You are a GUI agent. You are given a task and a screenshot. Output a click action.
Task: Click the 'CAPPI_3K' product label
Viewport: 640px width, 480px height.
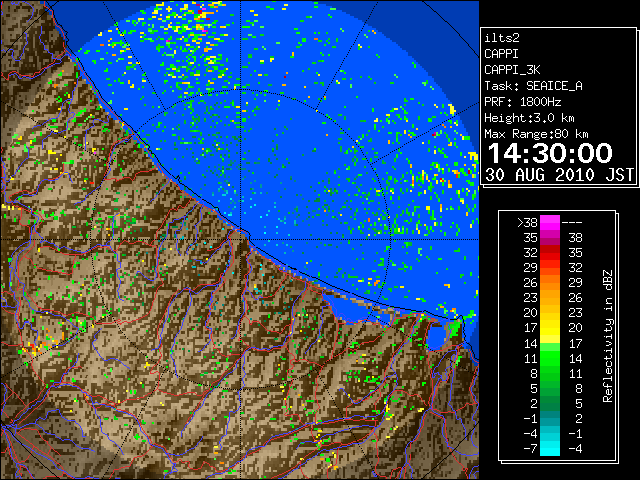512,70
